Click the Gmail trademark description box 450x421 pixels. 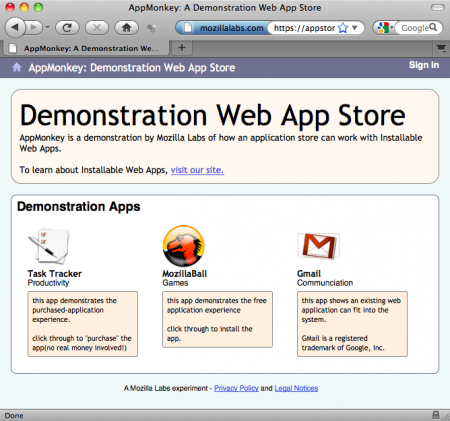click(352, 324)
